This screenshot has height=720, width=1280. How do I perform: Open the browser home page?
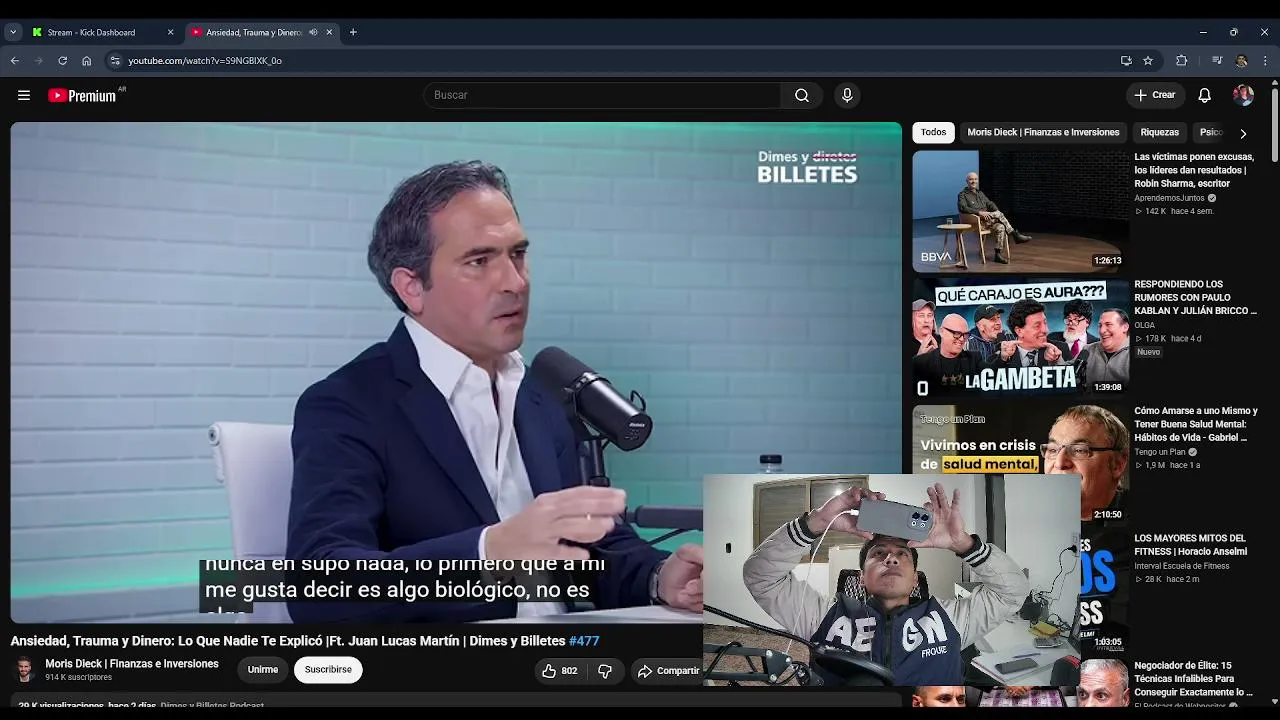pos(87,60)
